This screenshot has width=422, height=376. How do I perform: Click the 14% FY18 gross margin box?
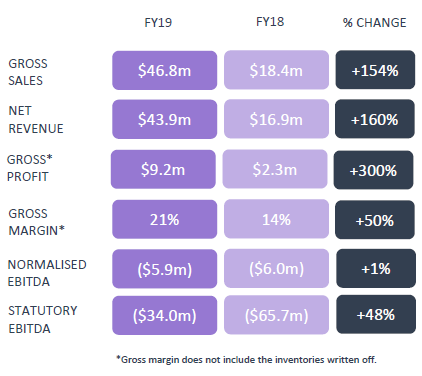tap(276, 219)
